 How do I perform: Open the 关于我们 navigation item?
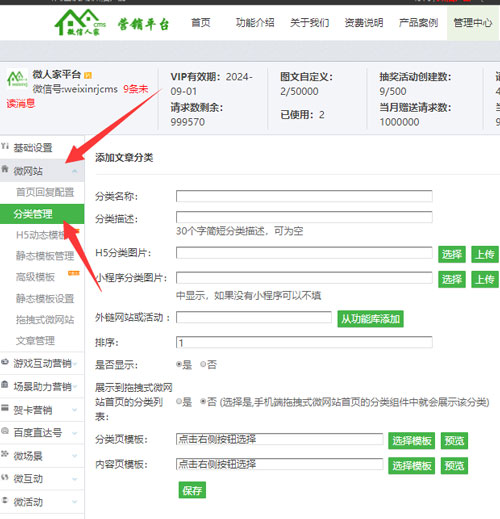pos(309,23)
